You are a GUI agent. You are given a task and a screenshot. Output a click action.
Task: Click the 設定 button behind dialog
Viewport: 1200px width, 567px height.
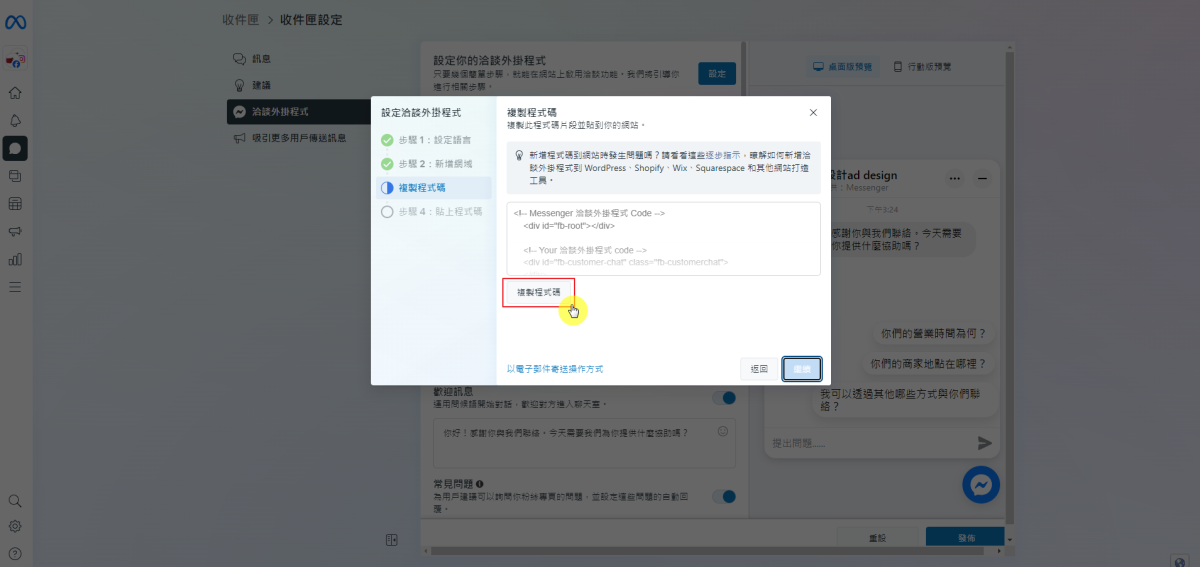click(x=717, y=74)
